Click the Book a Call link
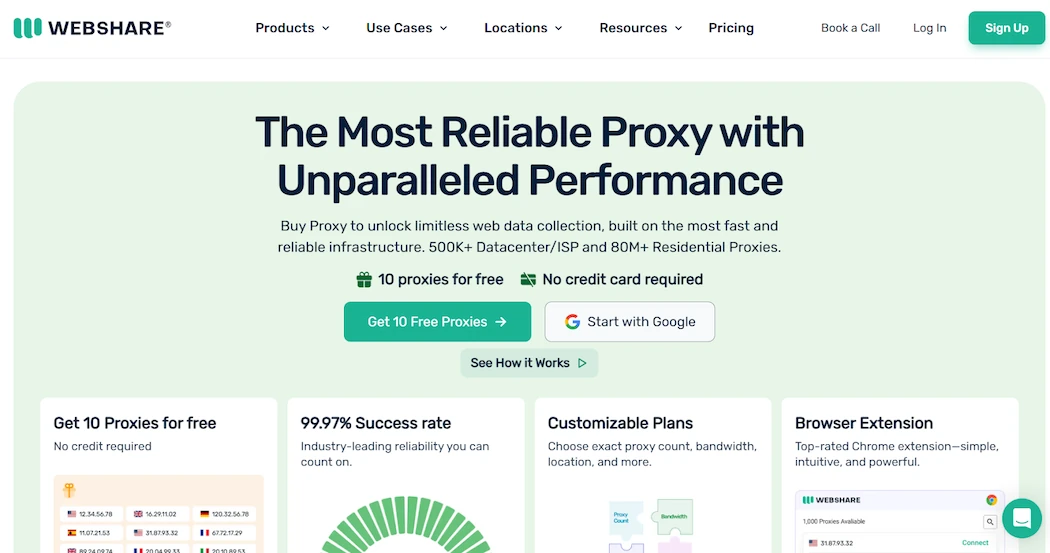 coord(850,28)
